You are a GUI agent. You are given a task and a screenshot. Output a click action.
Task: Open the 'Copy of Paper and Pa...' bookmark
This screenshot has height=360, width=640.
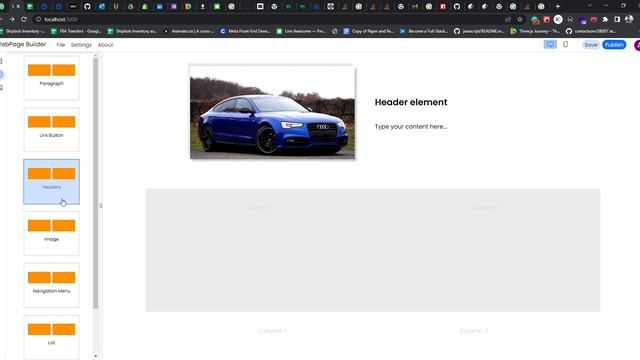pyautogui.click(x=369, y=31)
